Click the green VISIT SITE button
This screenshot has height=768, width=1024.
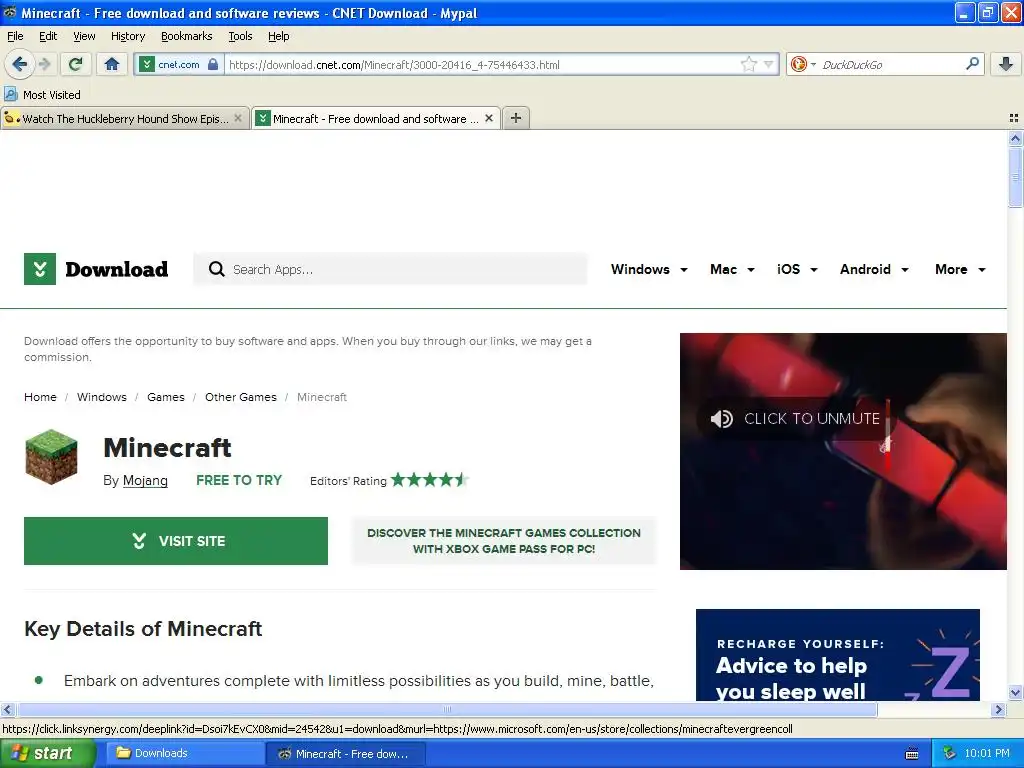[176, 541]
